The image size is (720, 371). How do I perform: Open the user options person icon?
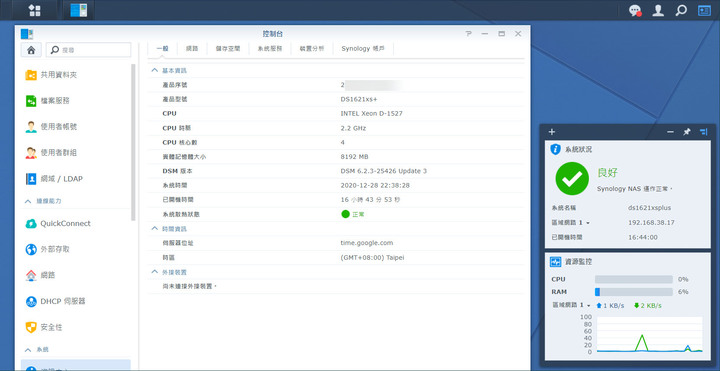(x=658, y=11)
